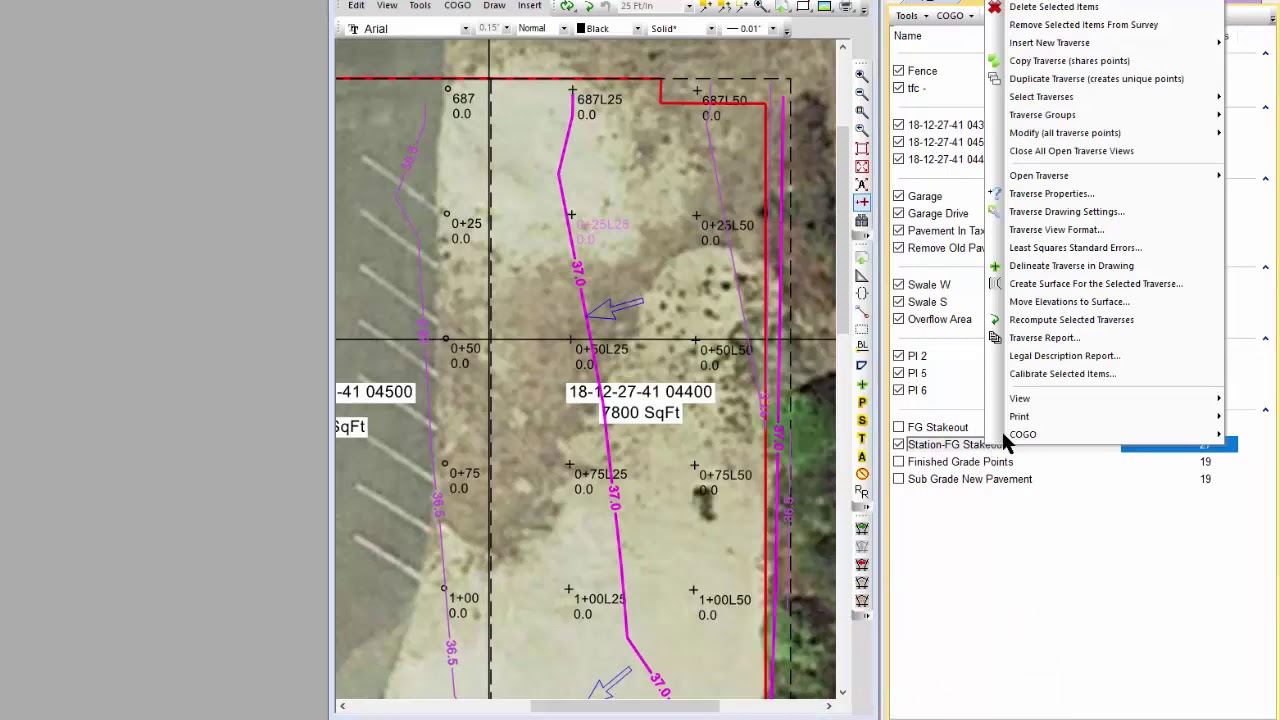
Task: Open the Solid line style dropdown
Action: coord(711,29)
